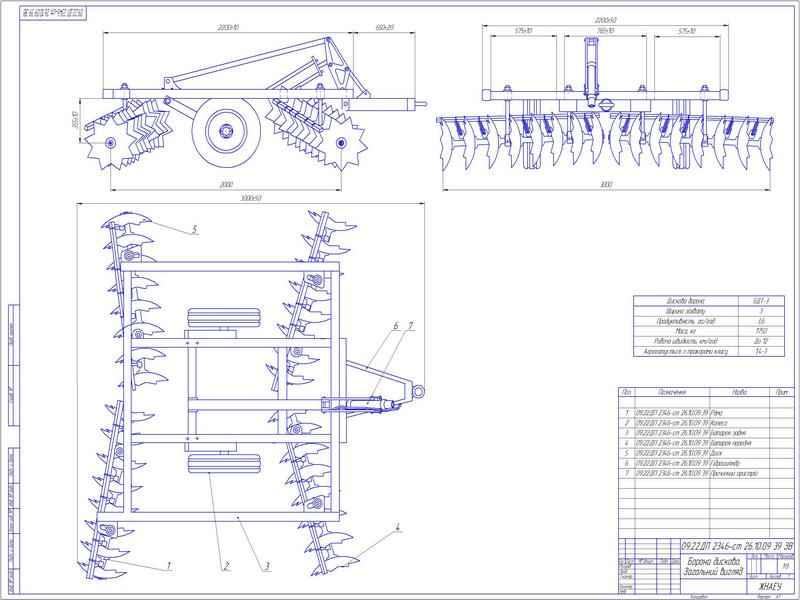Image resolution: width=800 pixels, height=600 pixels.
Task: Click the "2200±10" dimension above the side view
Action: pos(228,28)
